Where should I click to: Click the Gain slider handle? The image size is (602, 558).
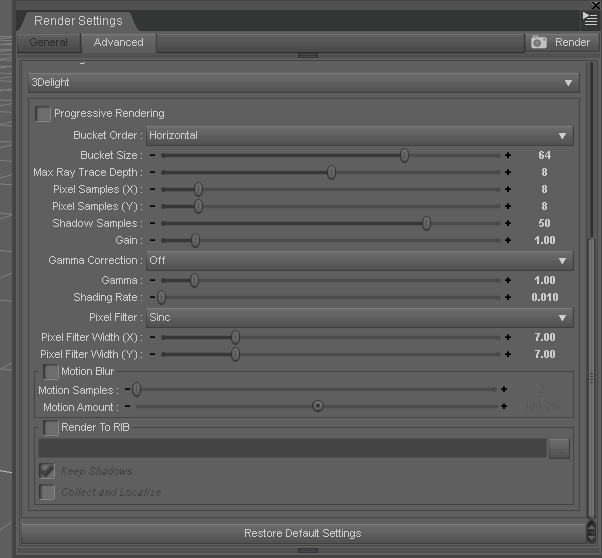[x=195, y=240]
